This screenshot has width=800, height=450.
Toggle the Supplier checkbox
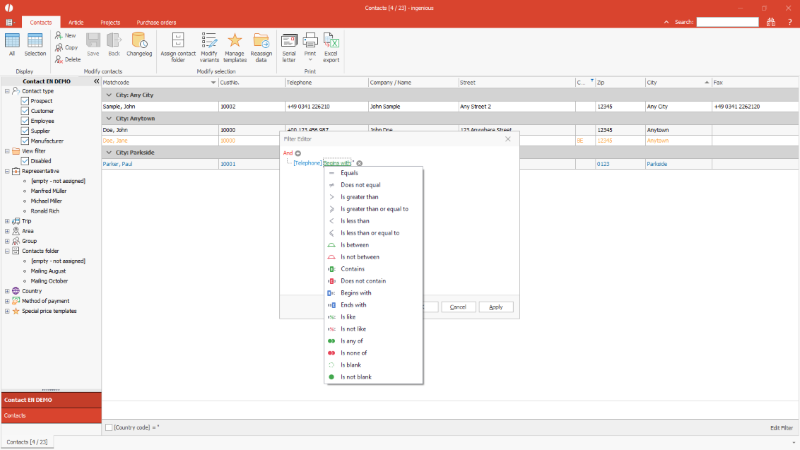[x=25, y=131]
